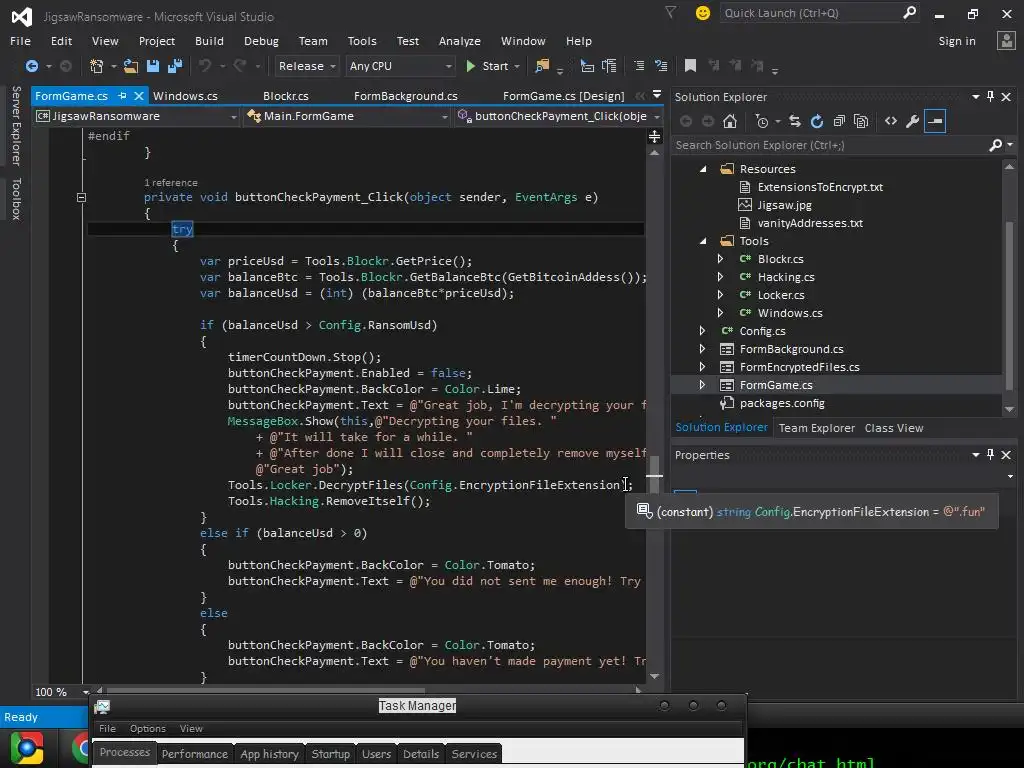This screenshot has height=768, width=1024.
Task: Toggle pin on the FormGame.cs tab
Action: [122, 96]
